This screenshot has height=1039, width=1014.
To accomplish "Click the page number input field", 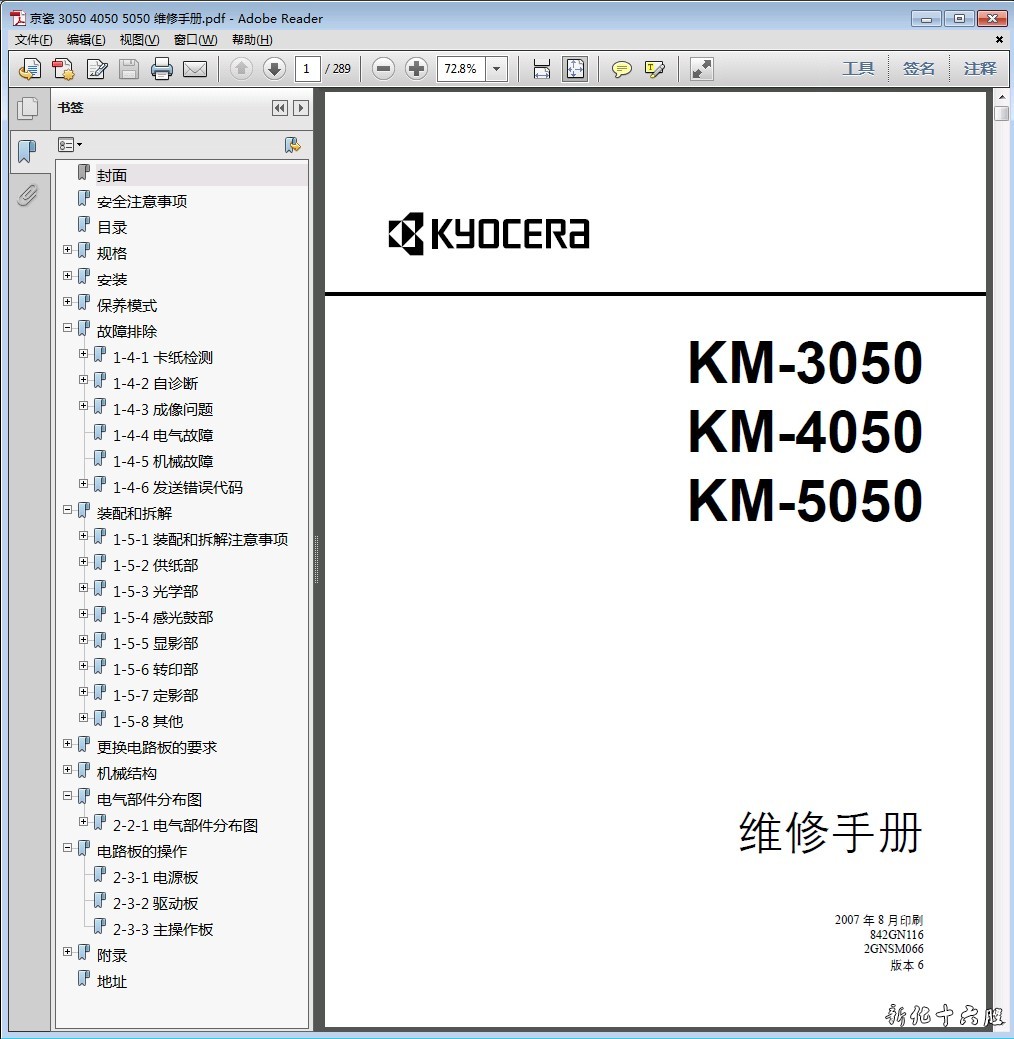I will click(x=307, y=69).
